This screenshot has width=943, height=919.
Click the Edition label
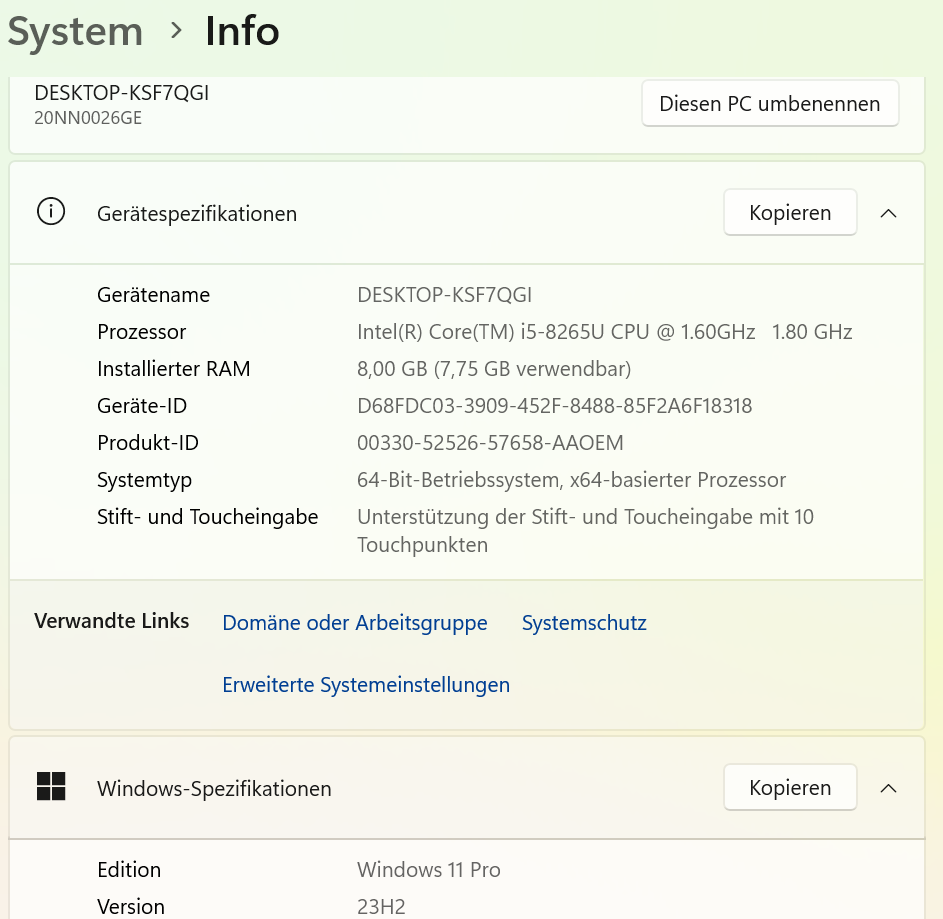(129, 870)
